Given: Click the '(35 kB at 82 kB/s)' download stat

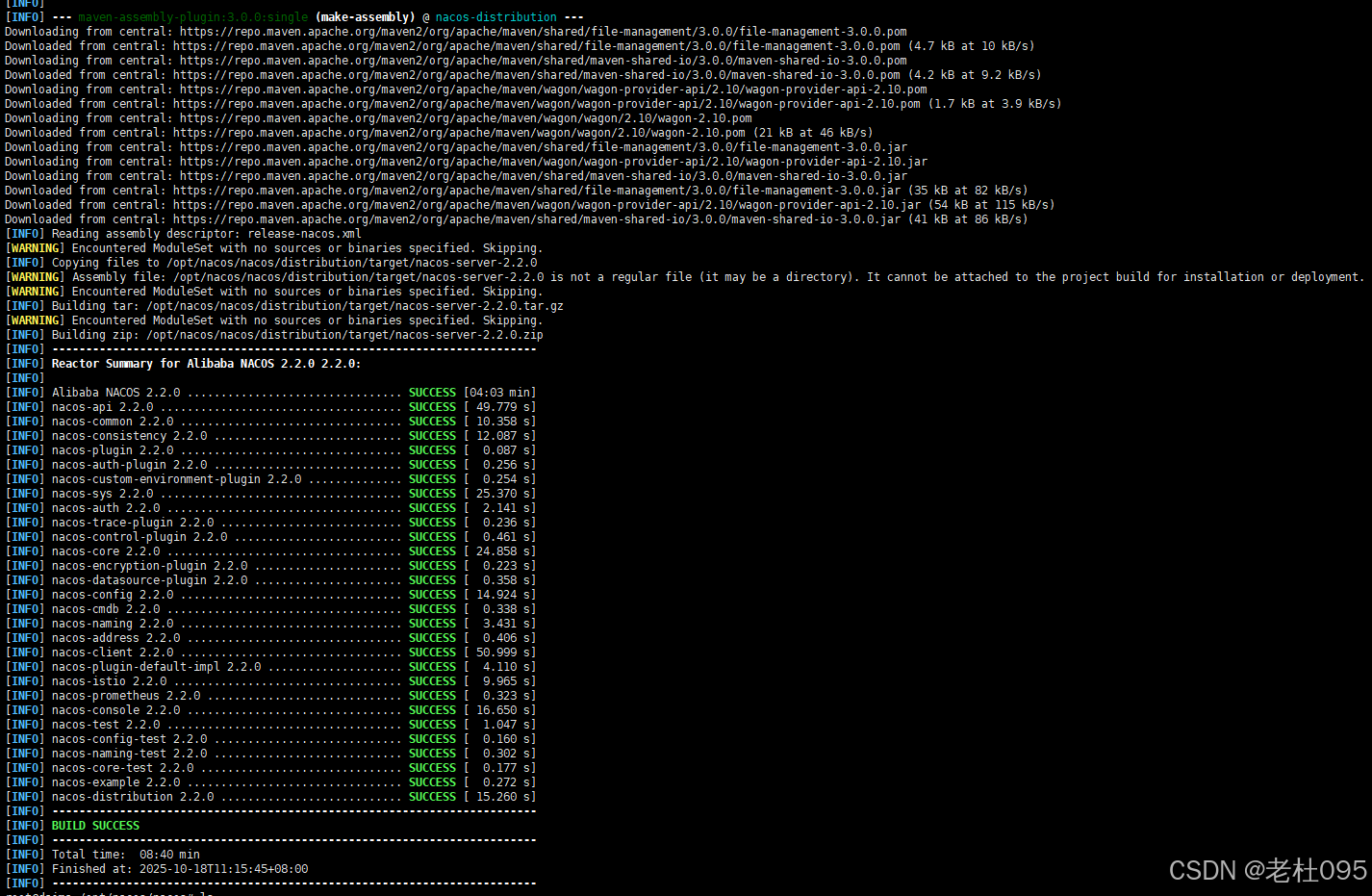Looking at the screenshot, I should (x=968, y=191).
